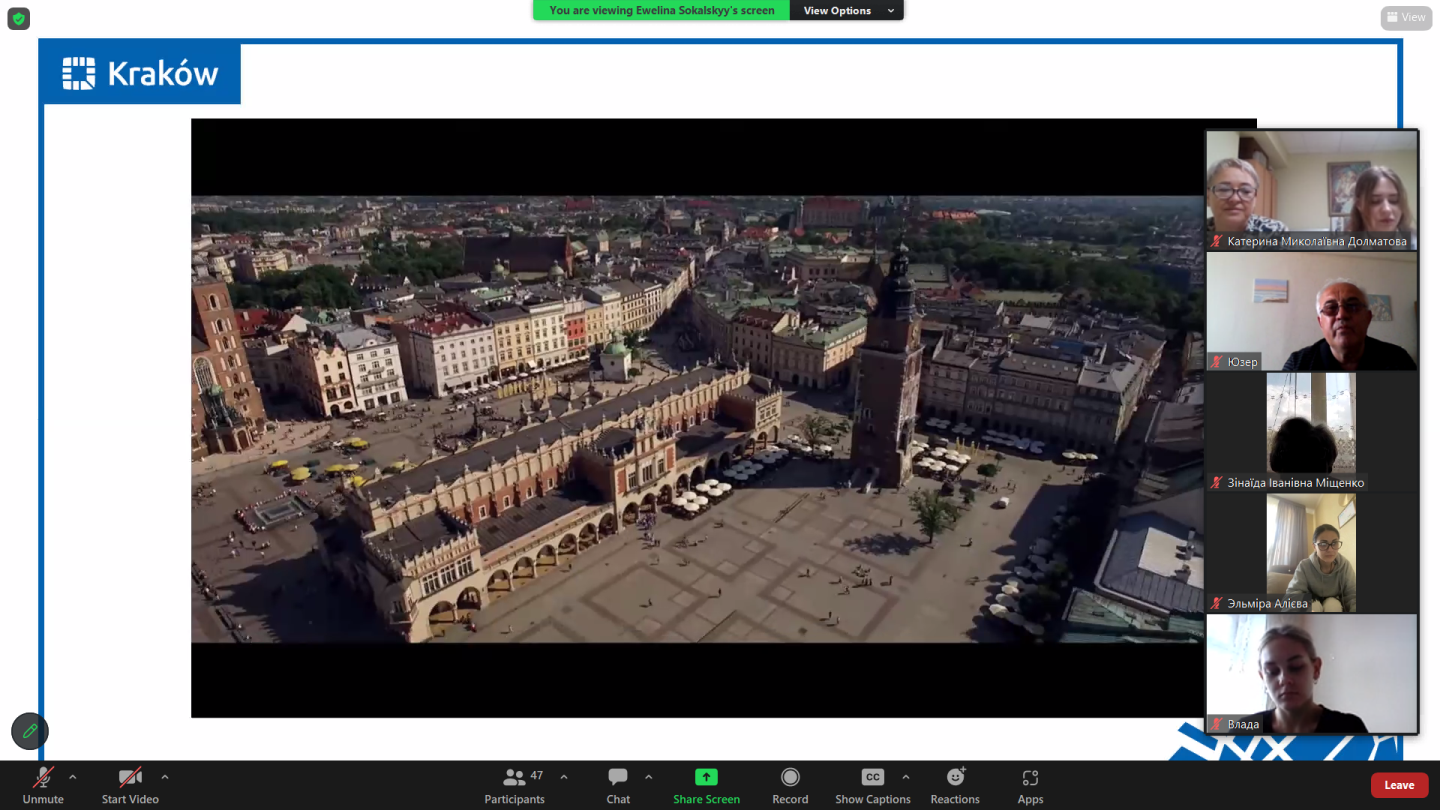1440x810 pixels.
Task: Open the Apps panel
Action: tap(1030, 778)
